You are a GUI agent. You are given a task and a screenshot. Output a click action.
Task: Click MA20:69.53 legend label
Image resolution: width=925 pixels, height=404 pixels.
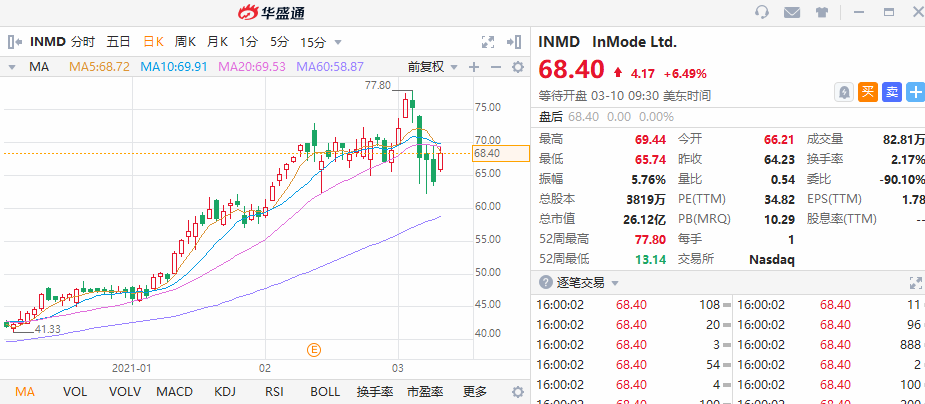point(252,67)
